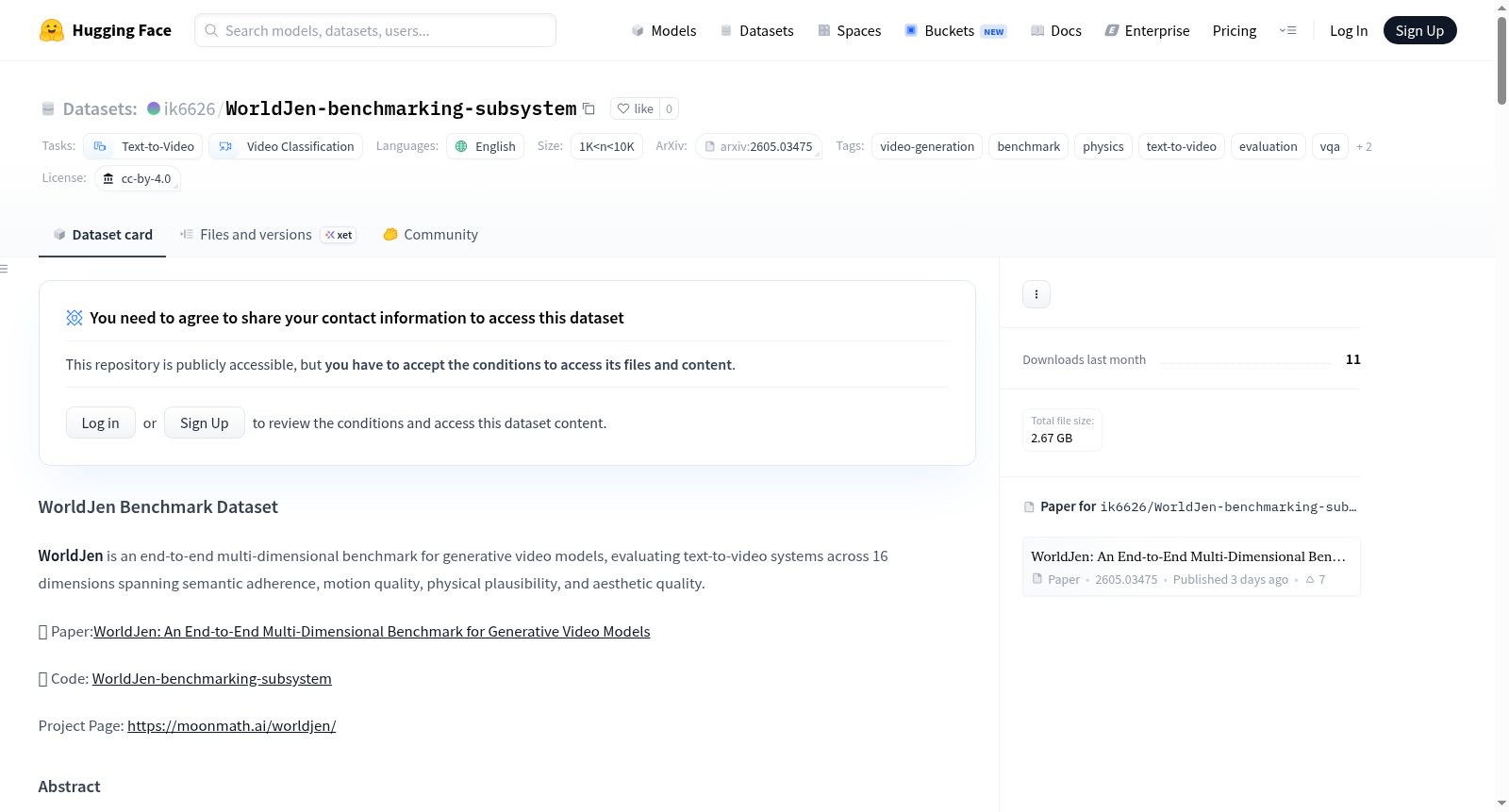Click the vqa tag
Viewport: 1509px width, 812px height.
pos(1330,146)
